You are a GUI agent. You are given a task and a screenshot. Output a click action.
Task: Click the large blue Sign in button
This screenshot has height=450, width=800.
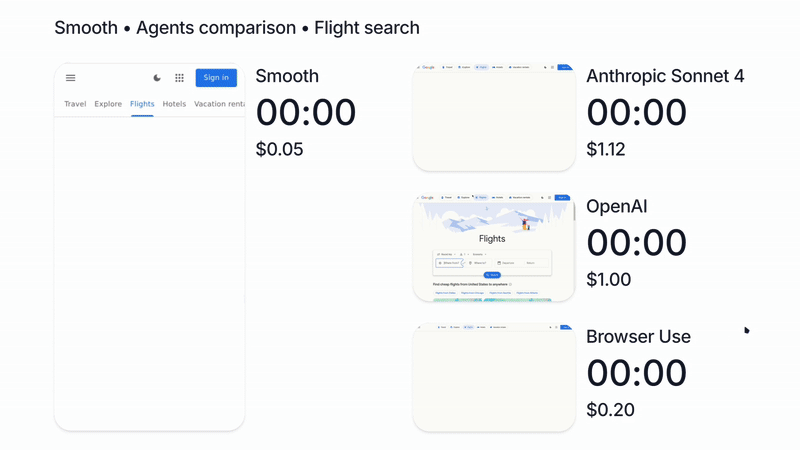click(216, 78)
